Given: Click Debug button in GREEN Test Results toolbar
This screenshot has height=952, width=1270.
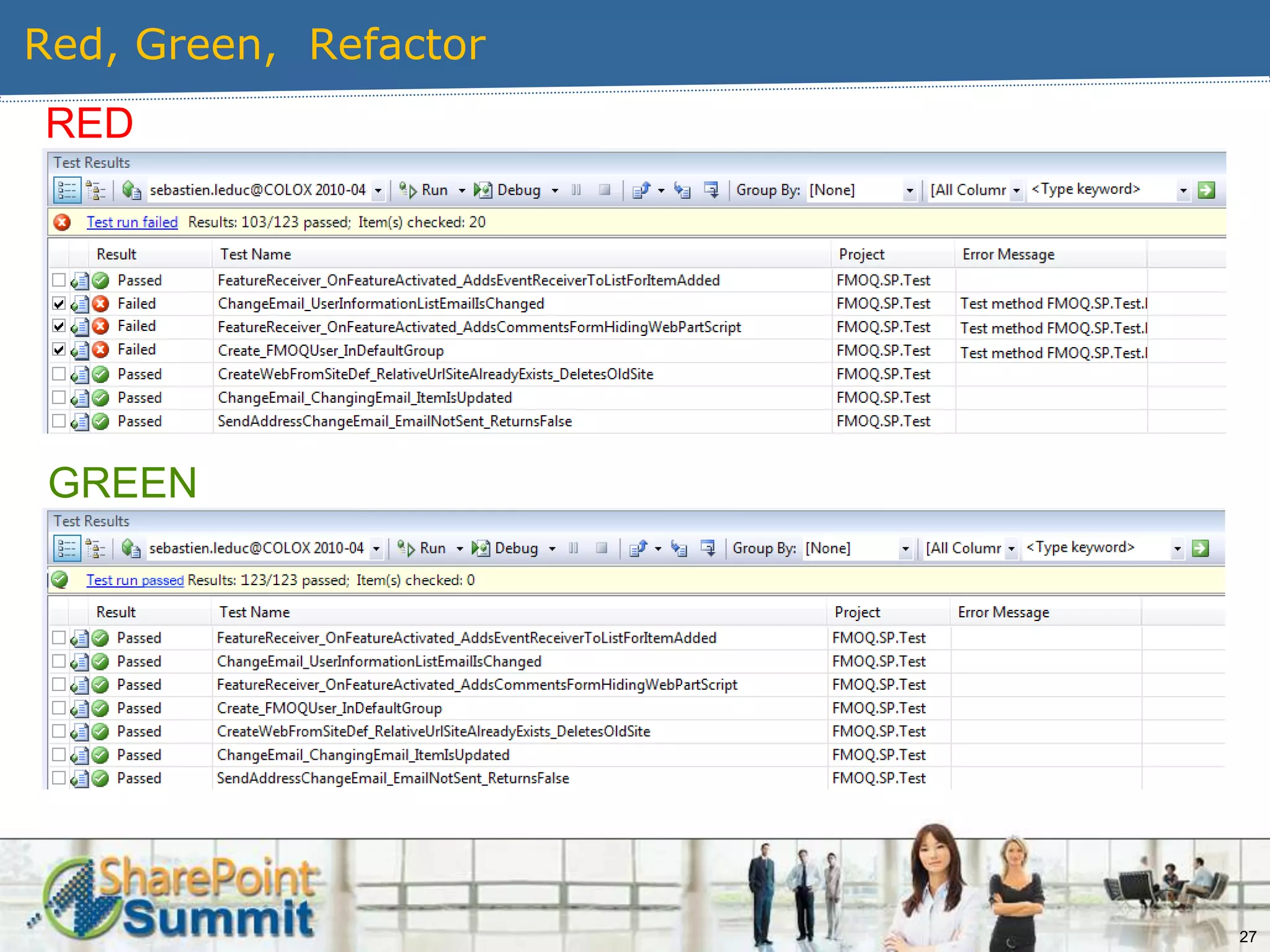Looking at the screenshot, I should pyautogui.click(x=505, y=549).
